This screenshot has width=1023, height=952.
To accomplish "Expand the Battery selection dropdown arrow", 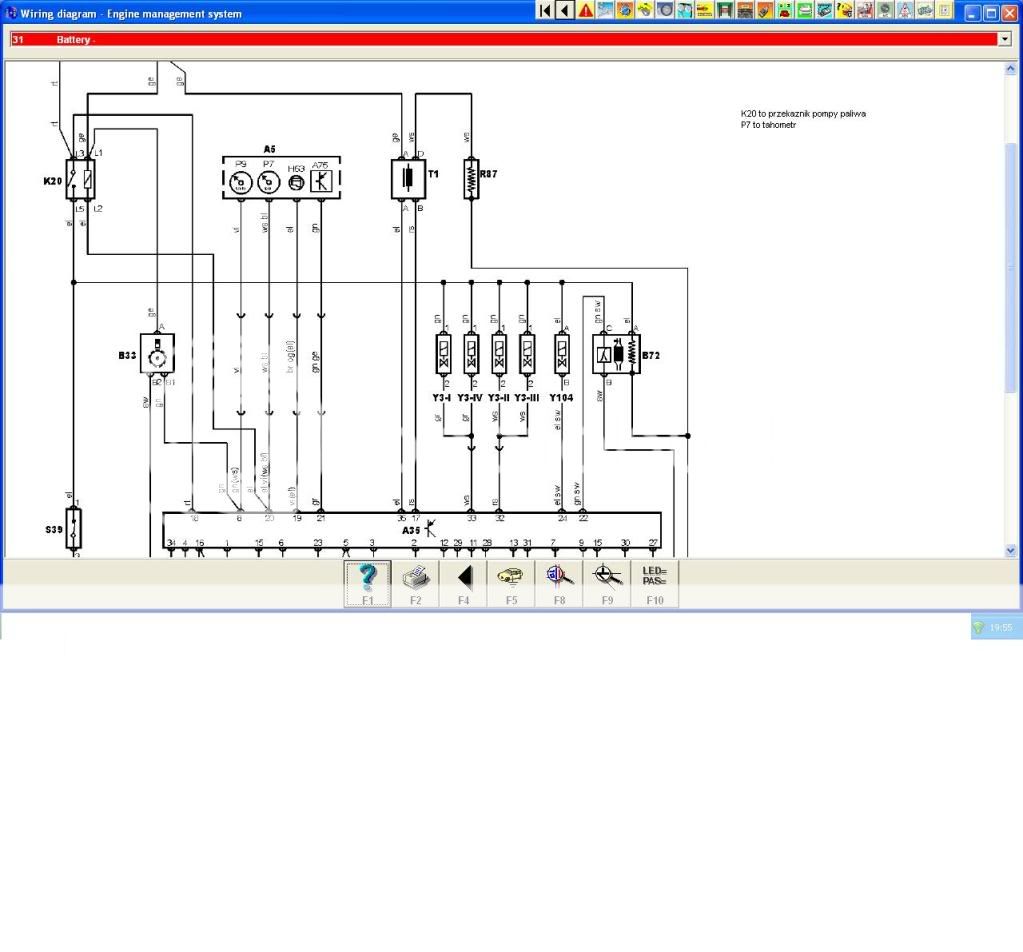I will (1004, 39).
